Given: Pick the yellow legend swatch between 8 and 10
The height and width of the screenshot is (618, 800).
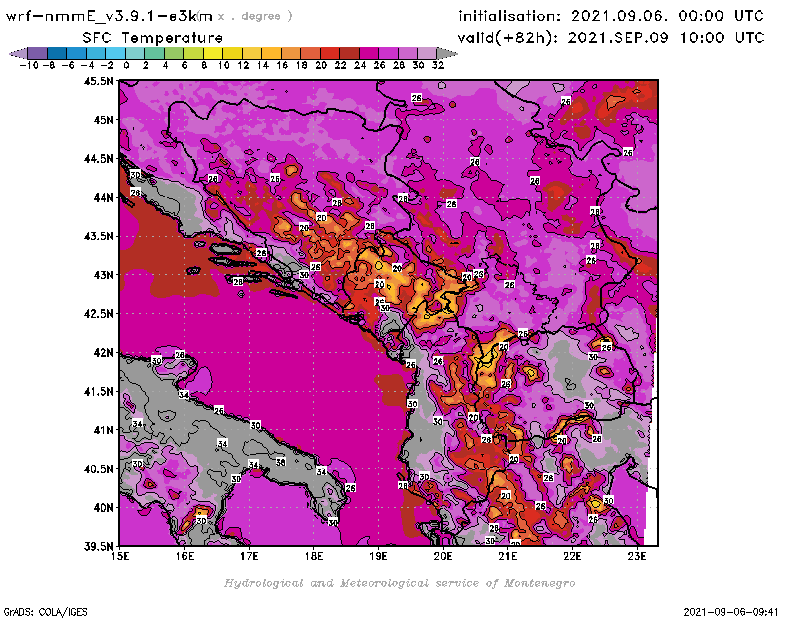Looking at the screenshot, I should tap(213, 53).
